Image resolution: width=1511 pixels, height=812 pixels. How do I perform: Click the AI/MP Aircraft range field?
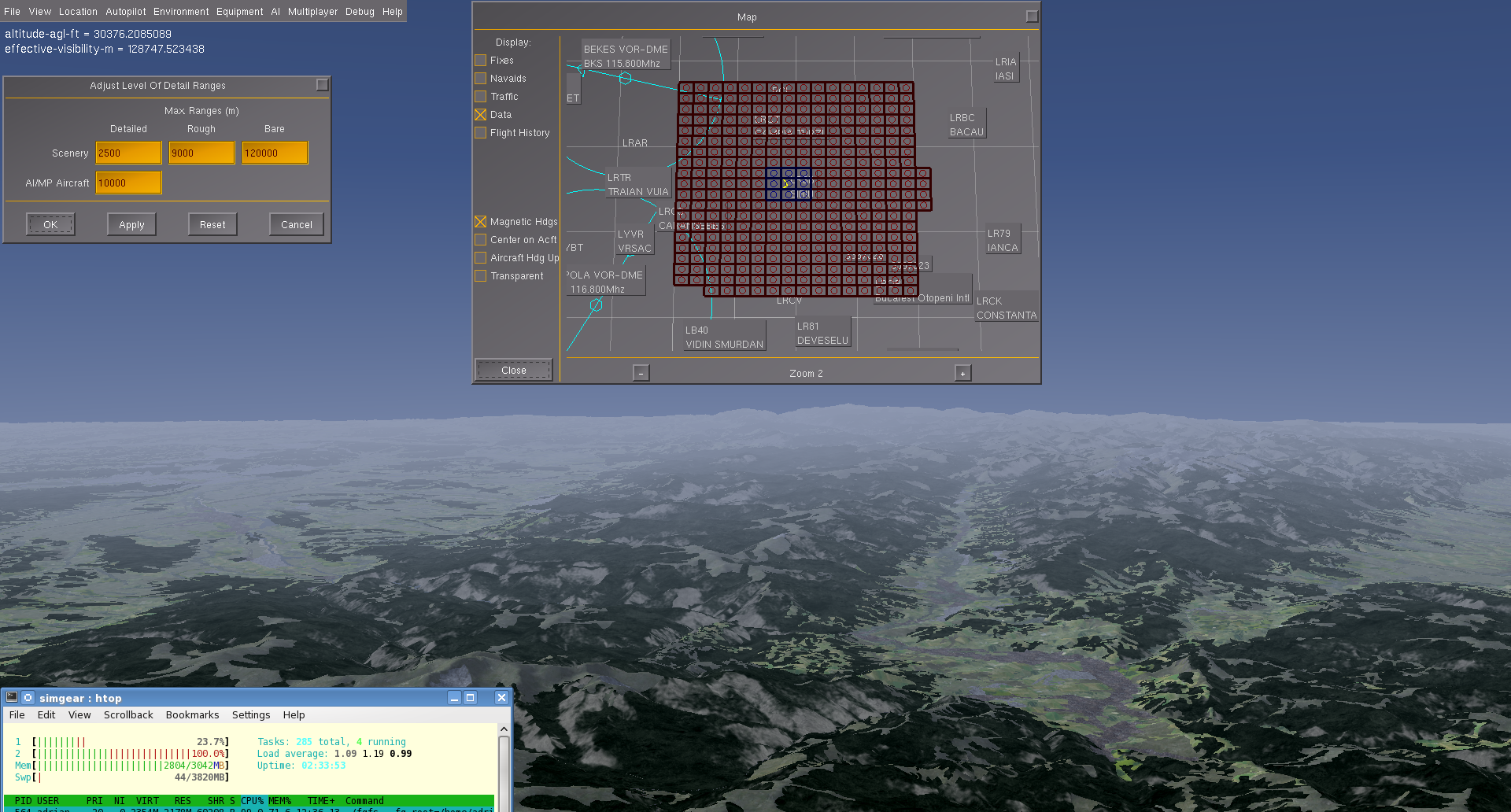pos(128,183)
